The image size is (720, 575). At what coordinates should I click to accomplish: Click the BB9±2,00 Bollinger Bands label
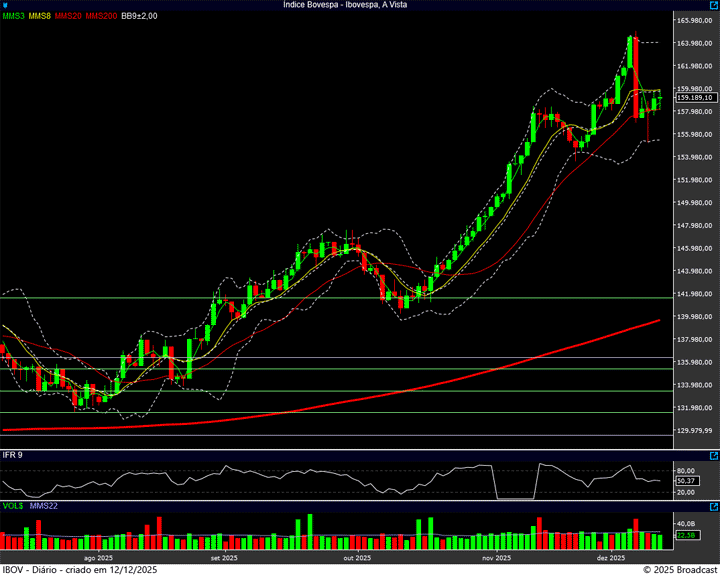139,16
